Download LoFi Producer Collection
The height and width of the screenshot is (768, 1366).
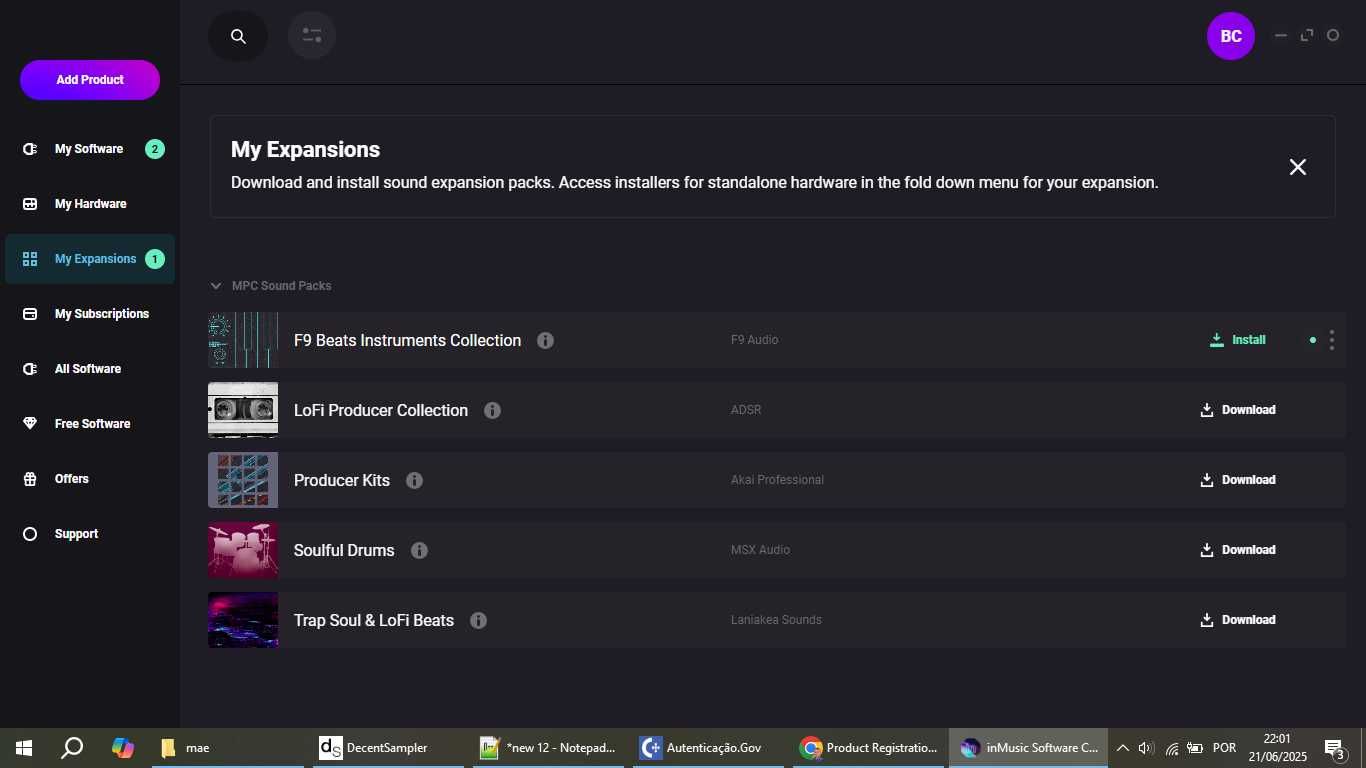(1238, 410)
